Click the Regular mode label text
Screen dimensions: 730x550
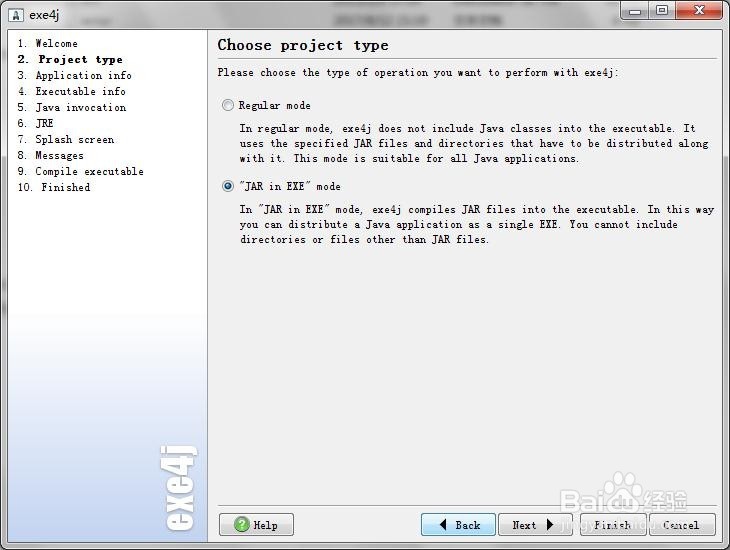(x=275, y=105)
